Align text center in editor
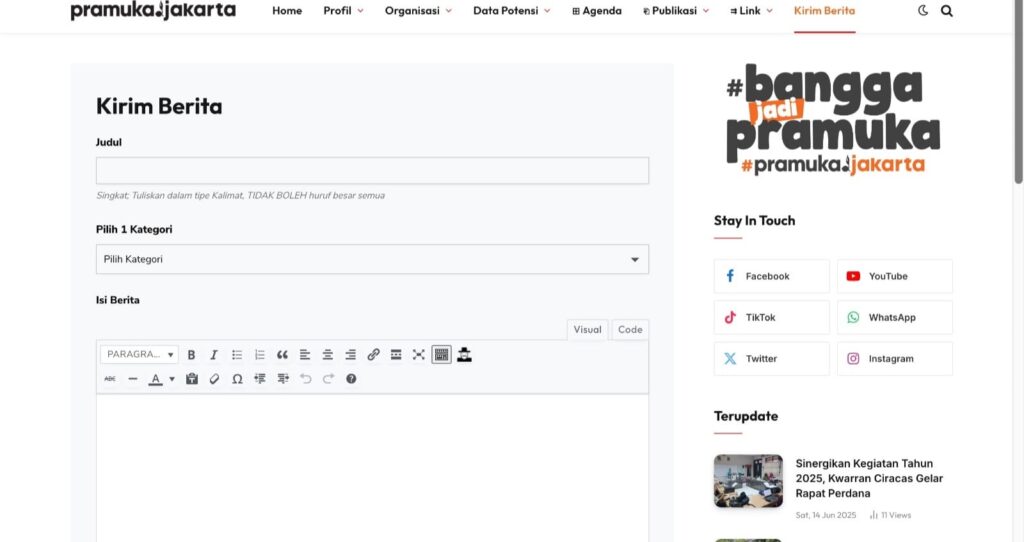The height and width of the screenshot is (542, 1024). point(328,355)
